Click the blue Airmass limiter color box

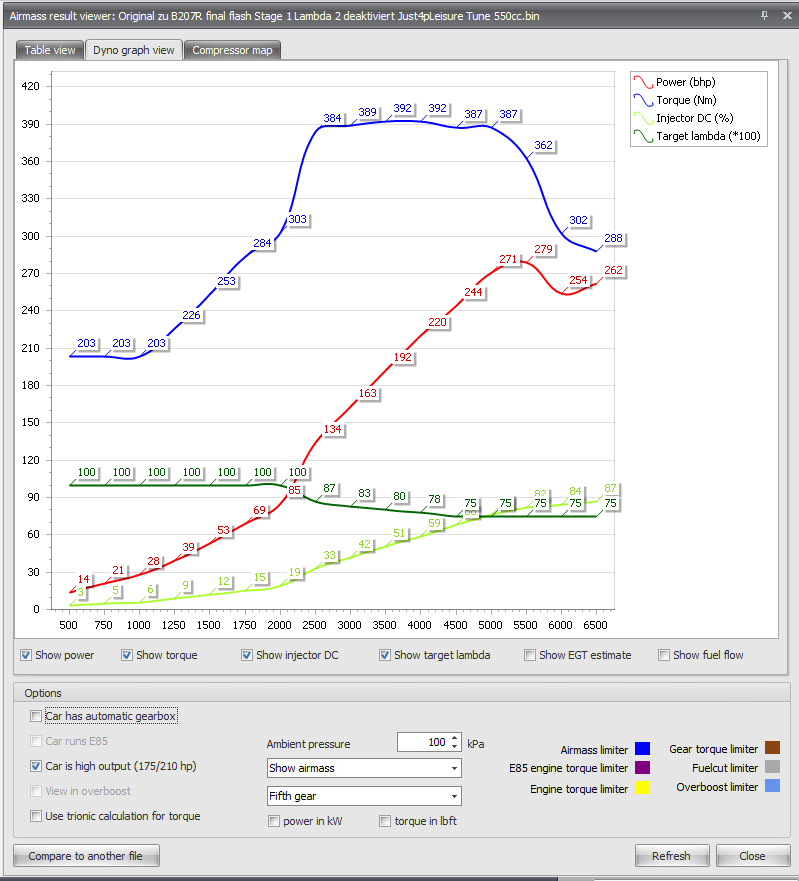pos(642,749)
